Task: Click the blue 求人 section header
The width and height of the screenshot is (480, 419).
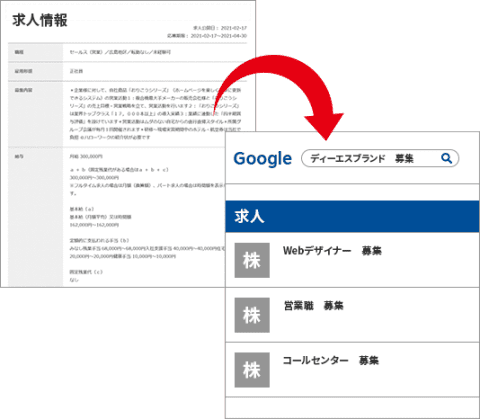Action: 352,216
